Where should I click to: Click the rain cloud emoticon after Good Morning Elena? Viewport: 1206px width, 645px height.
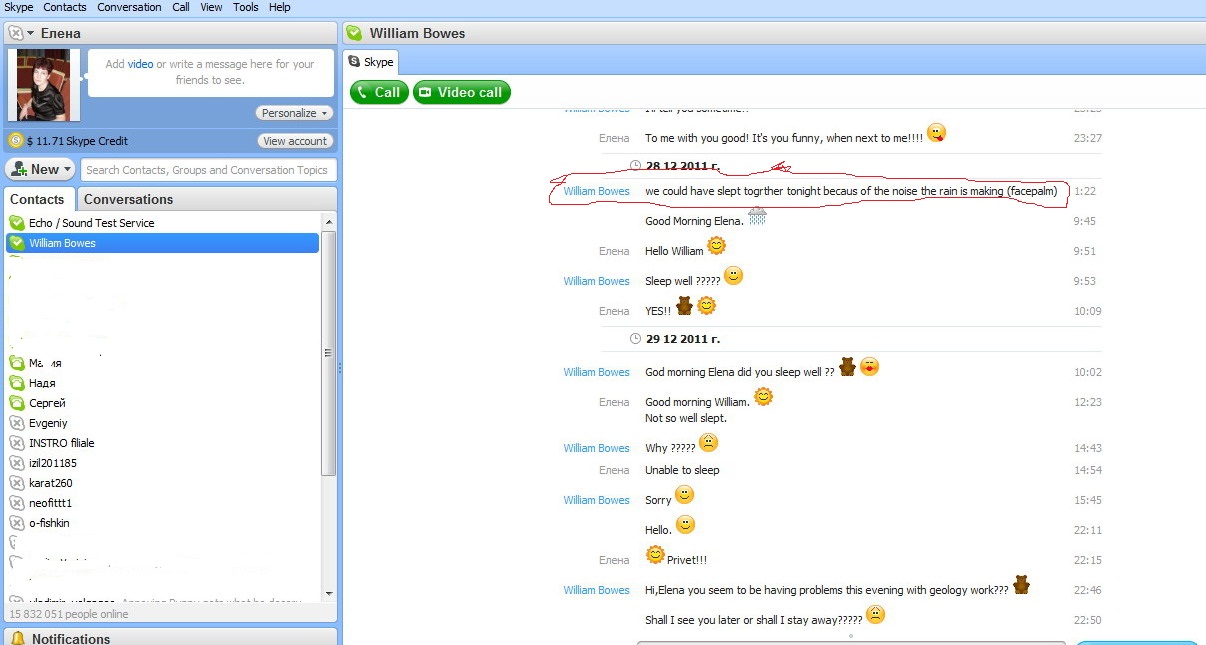coord(757,216)
